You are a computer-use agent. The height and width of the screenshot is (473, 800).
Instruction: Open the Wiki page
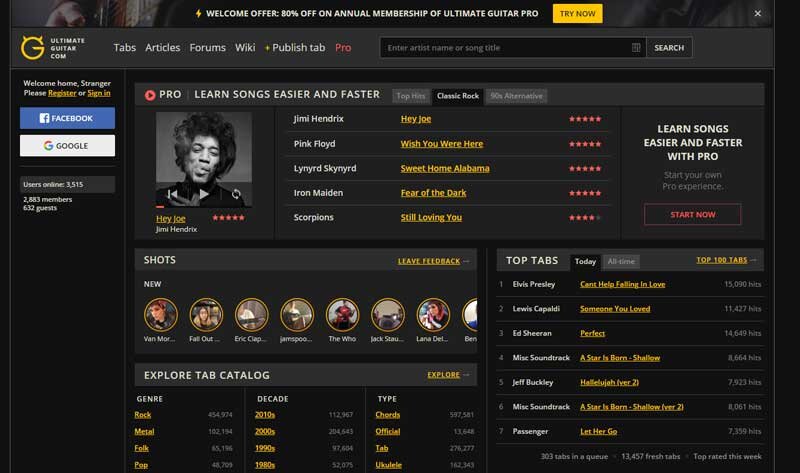coord(245,47)
